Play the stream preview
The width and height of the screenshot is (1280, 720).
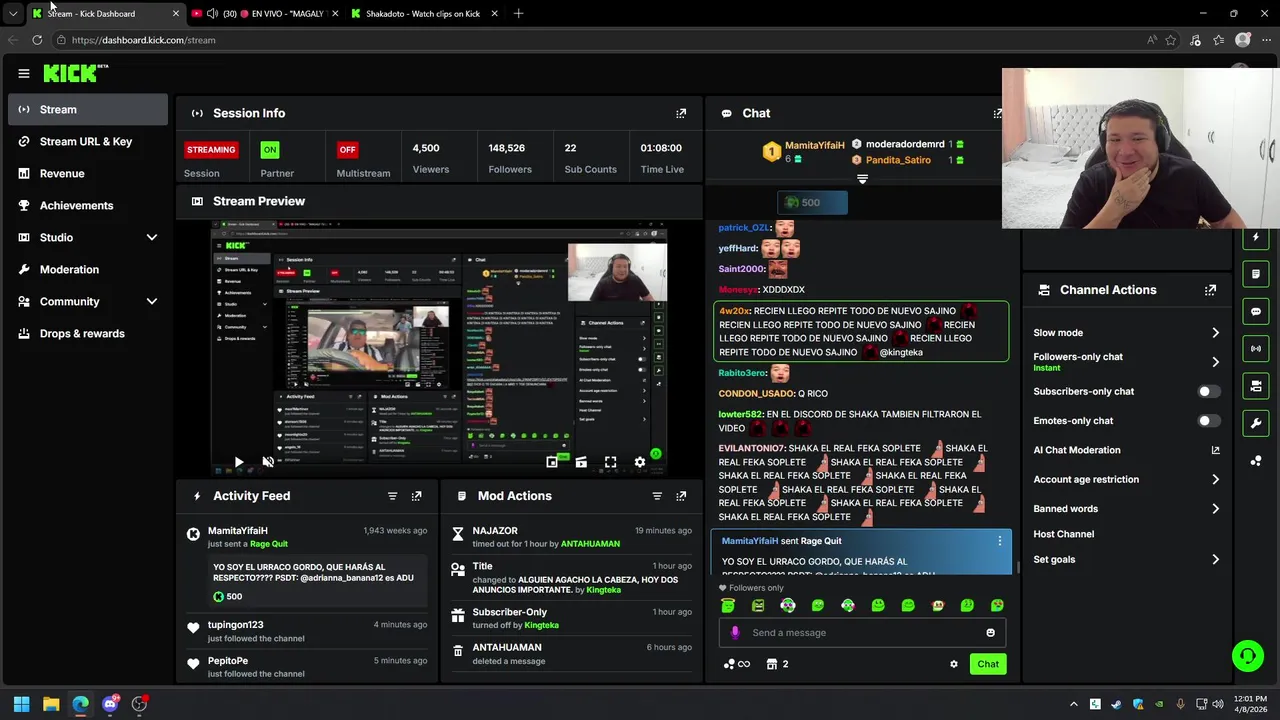click(238, 462)
